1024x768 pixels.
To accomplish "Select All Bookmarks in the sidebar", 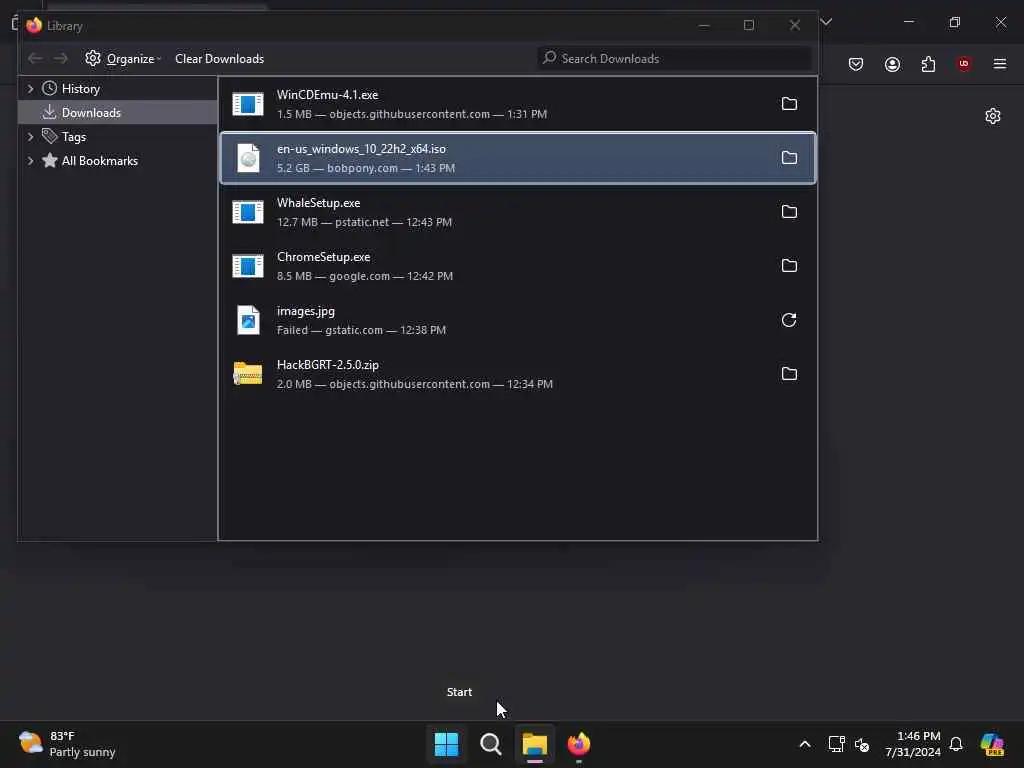I will [100, 161].
